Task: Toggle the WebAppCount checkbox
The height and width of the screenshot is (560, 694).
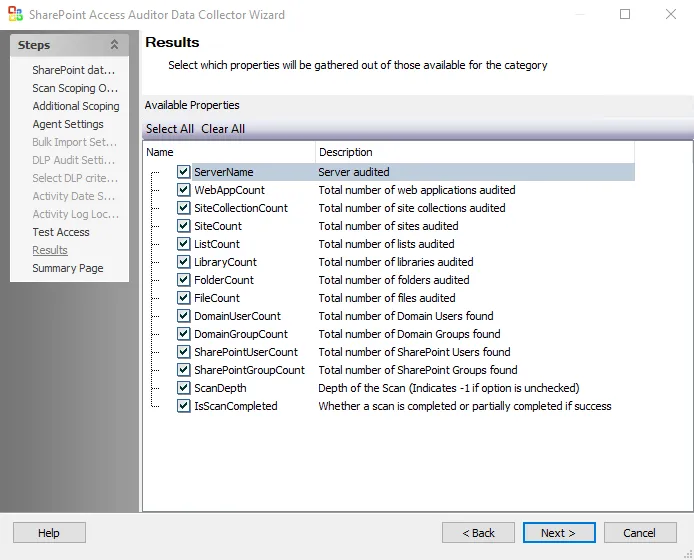Action: pyautogui.click(x=184, y=190)
